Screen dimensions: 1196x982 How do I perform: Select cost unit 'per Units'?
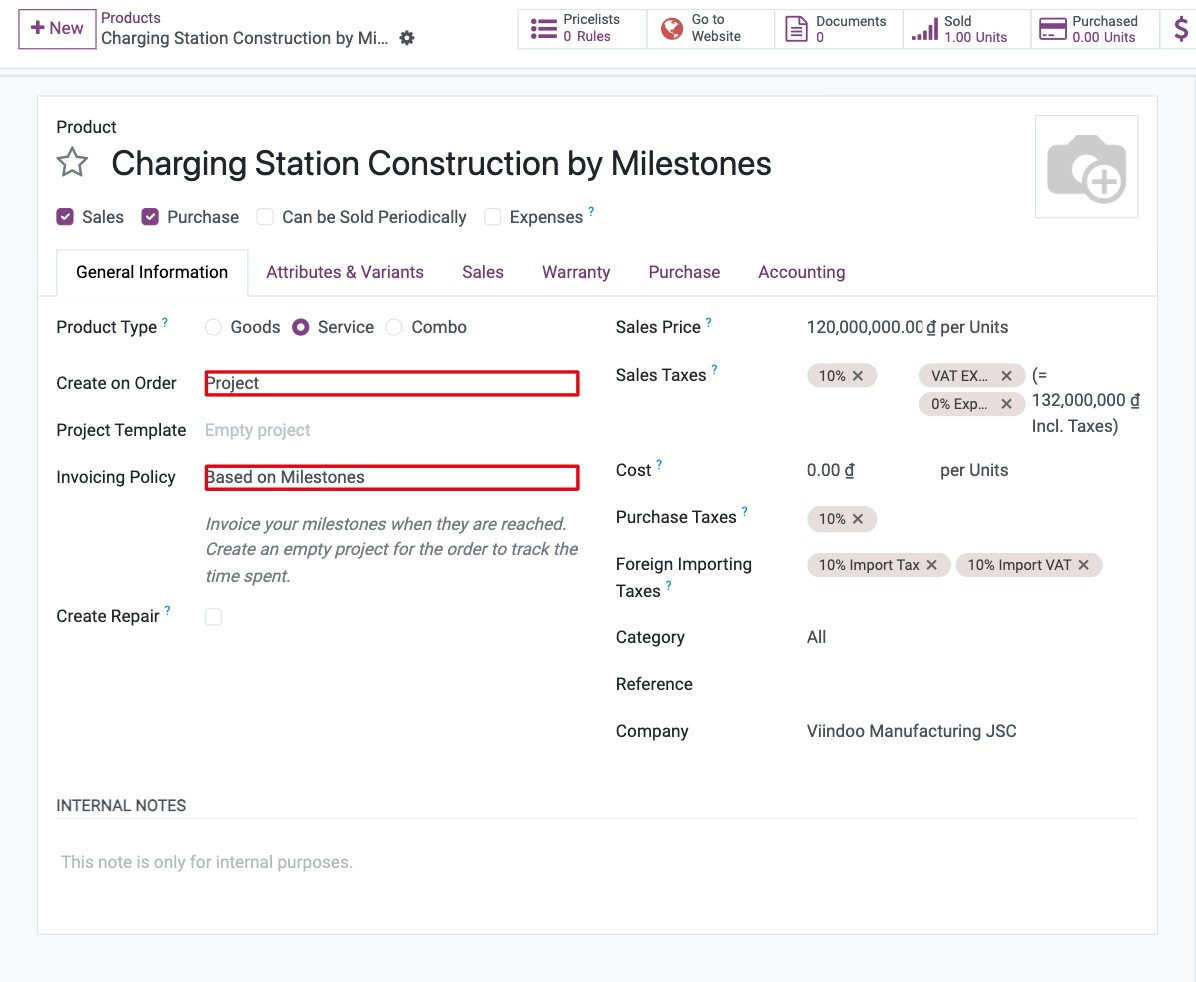click(x=974, y=470)
